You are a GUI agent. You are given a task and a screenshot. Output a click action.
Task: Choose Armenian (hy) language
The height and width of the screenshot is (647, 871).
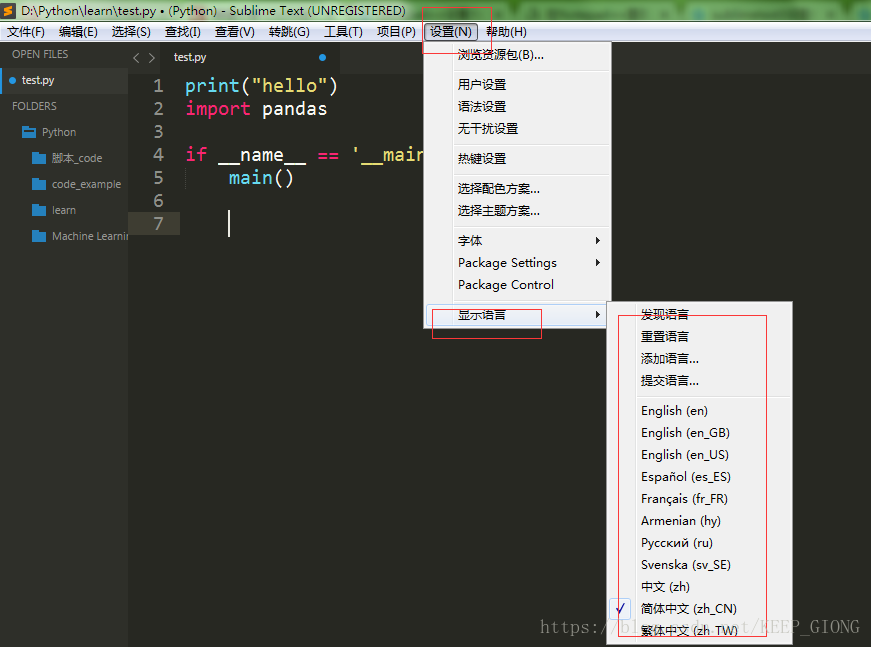699,521
